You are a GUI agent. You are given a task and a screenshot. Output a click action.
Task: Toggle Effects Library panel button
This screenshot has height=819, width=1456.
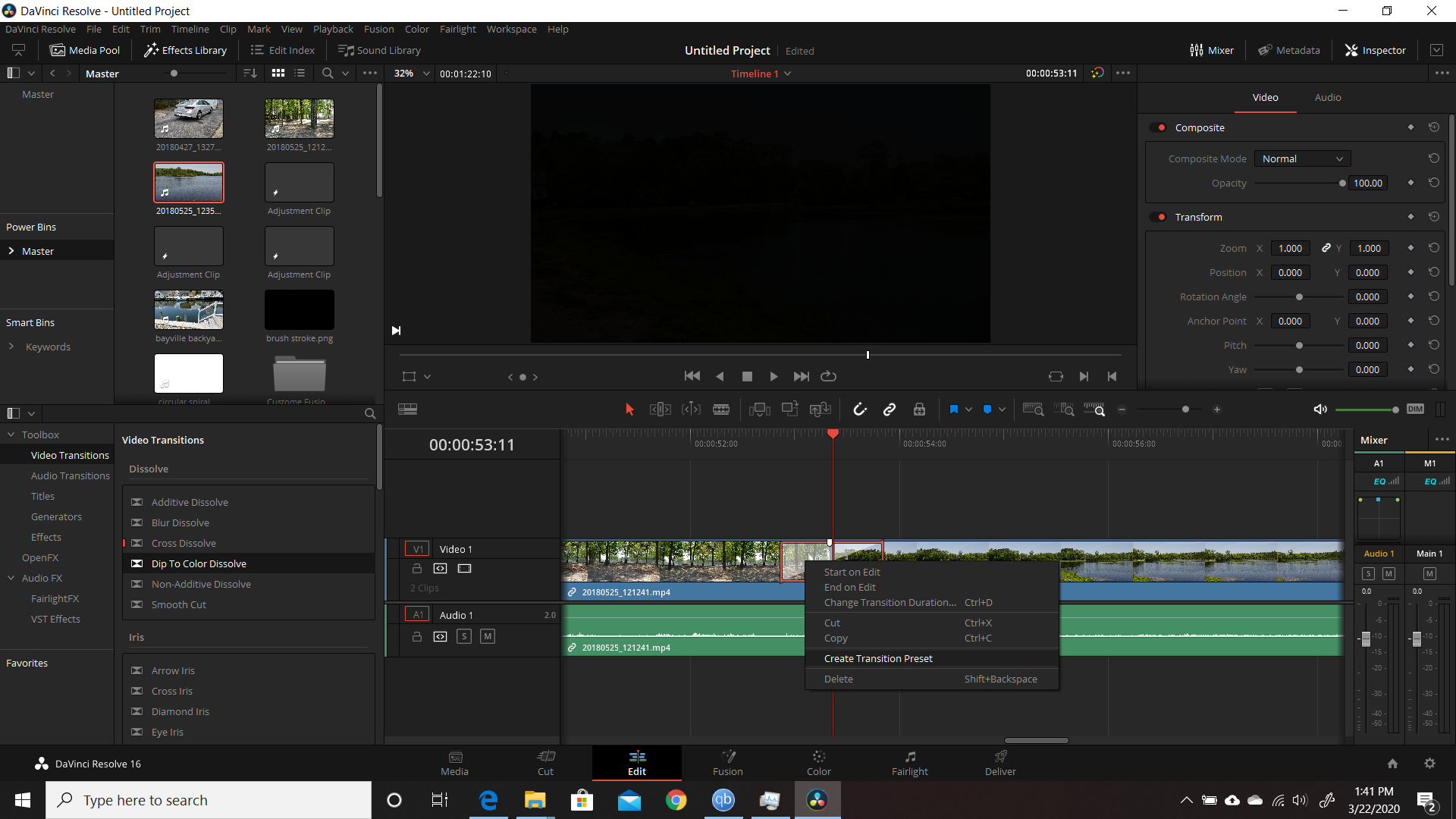(x=185, y=50)
